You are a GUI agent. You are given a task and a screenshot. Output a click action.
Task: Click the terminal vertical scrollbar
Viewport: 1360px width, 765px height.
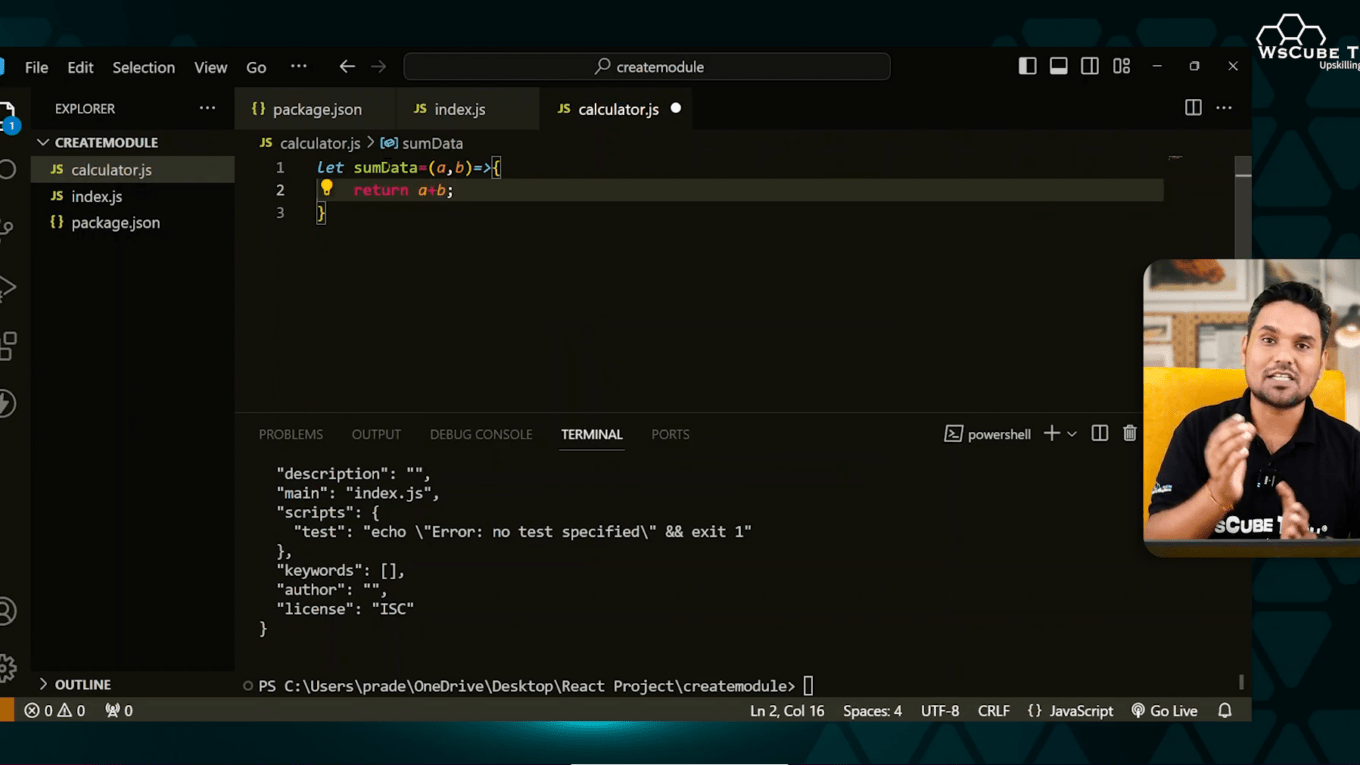pos(1241,682)
